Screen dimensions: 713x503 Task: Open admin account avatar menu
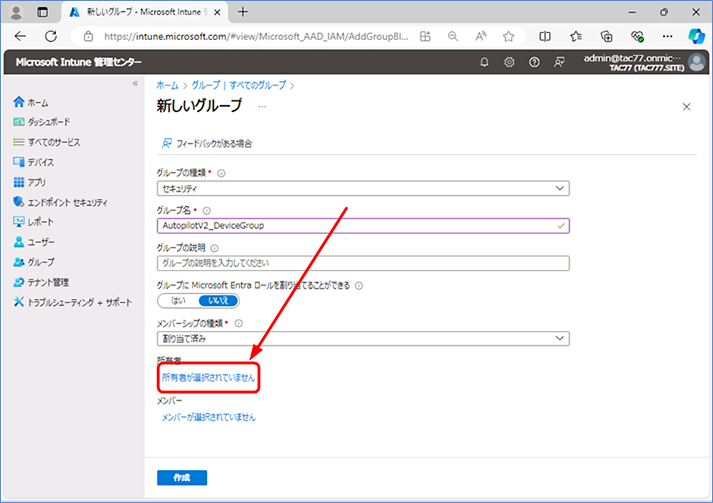click(696, 62)
